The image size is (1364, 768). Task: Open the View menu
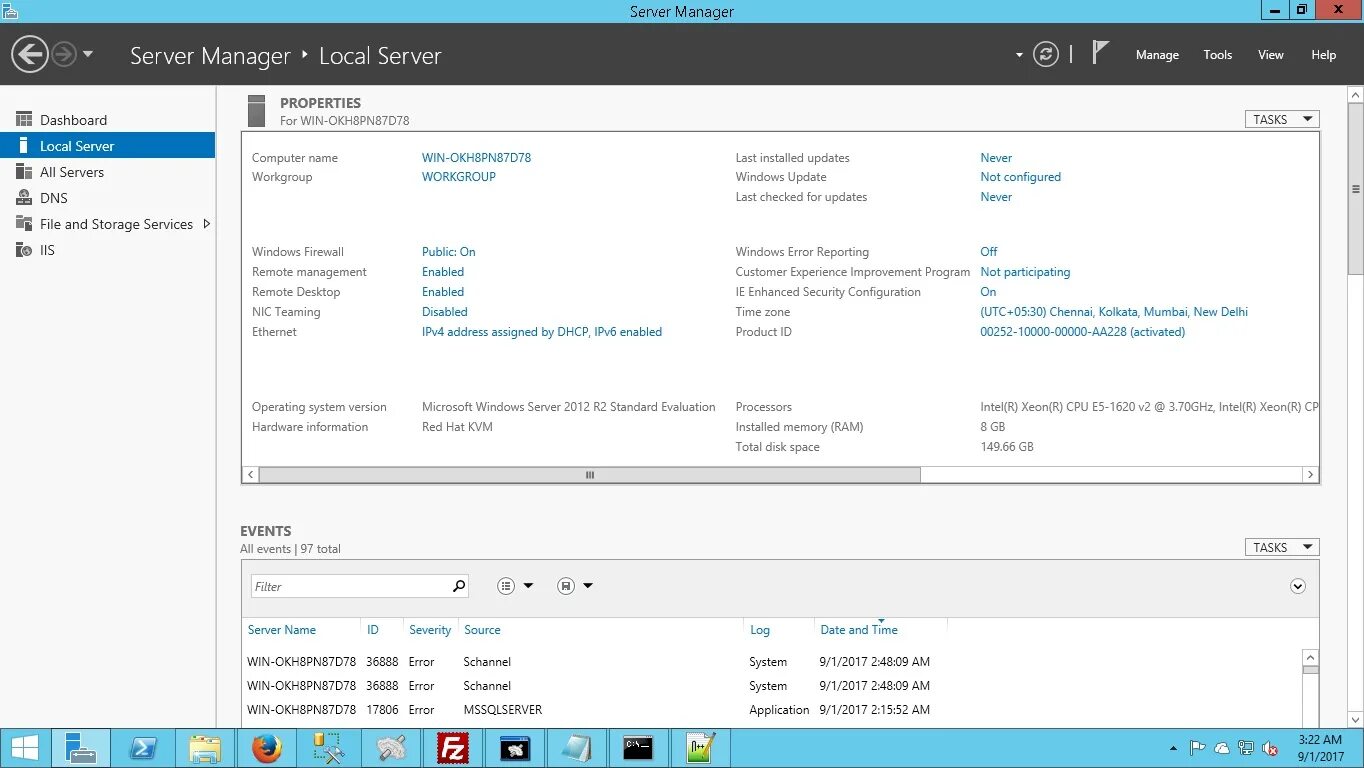click(1270, 55)
